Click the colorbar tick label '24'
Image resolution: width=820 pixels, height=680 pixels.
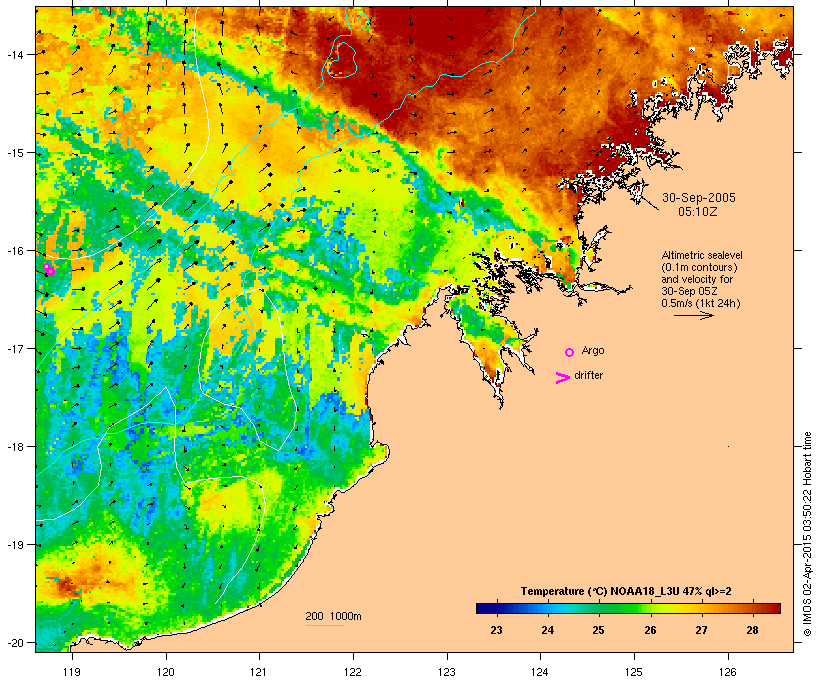point(548,630)
